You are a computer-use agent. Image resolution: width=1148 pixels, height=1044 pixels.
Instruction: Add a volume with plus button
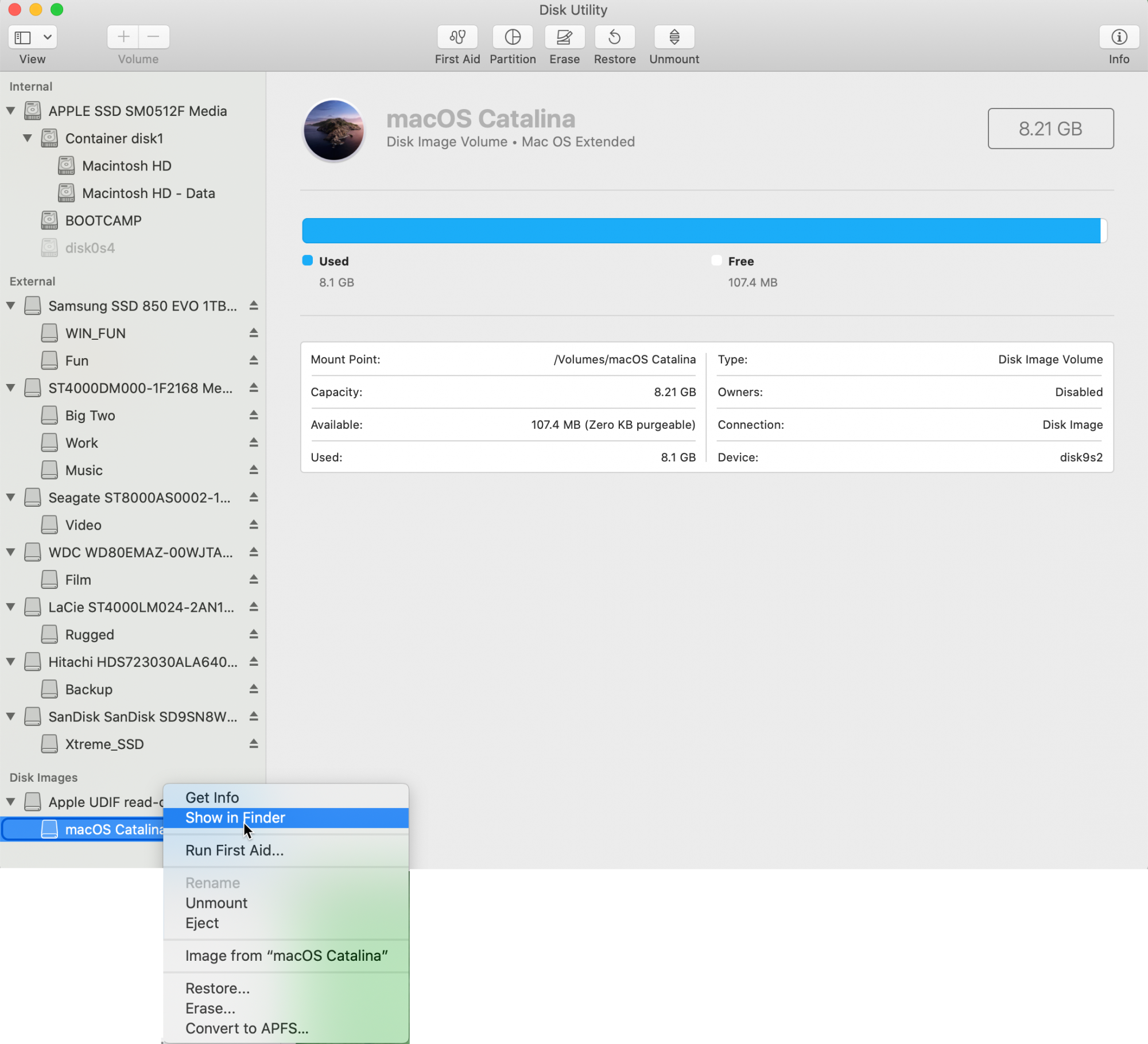point(123,37)
